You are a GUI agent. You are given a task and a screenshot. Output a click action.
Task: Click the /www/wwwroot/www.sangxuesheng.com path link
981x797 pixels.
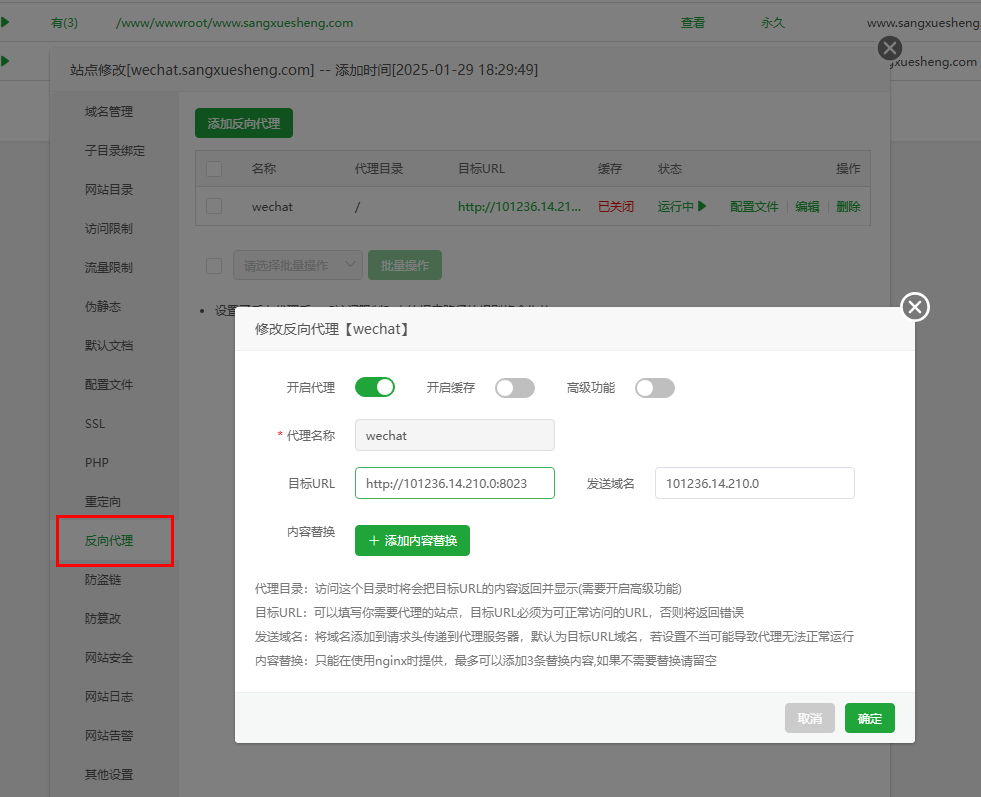coord(235,23)
